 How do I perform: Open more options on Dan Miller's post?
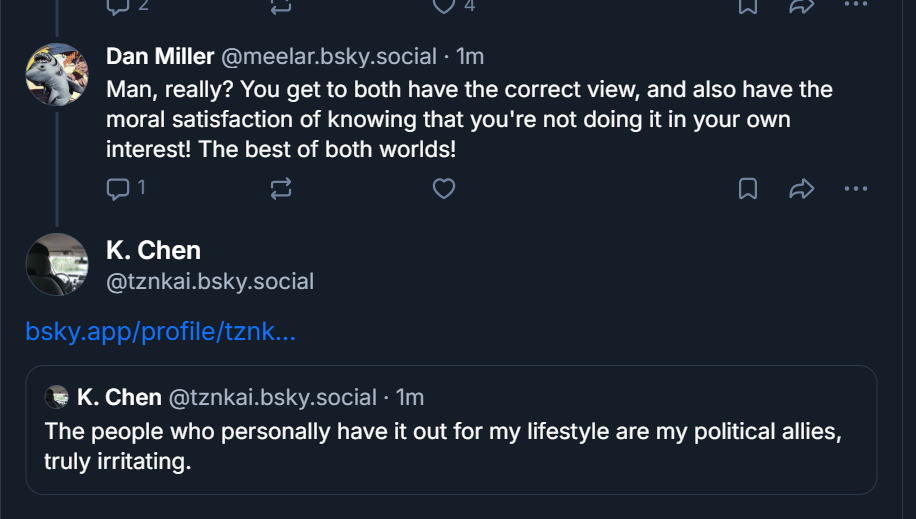click(856, 188)
